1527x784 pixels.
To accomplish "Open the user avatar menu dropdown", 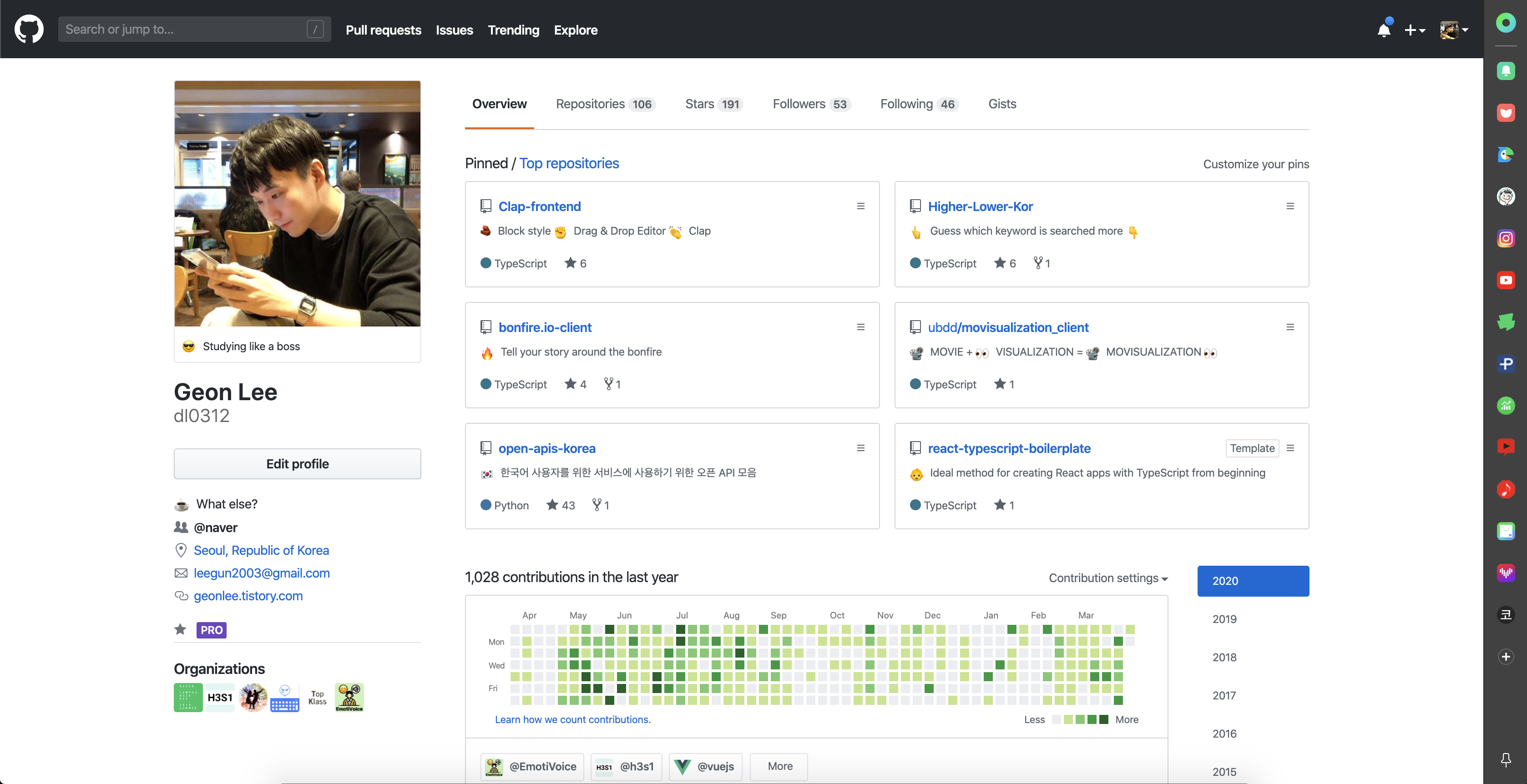I will click(1453, 30).
